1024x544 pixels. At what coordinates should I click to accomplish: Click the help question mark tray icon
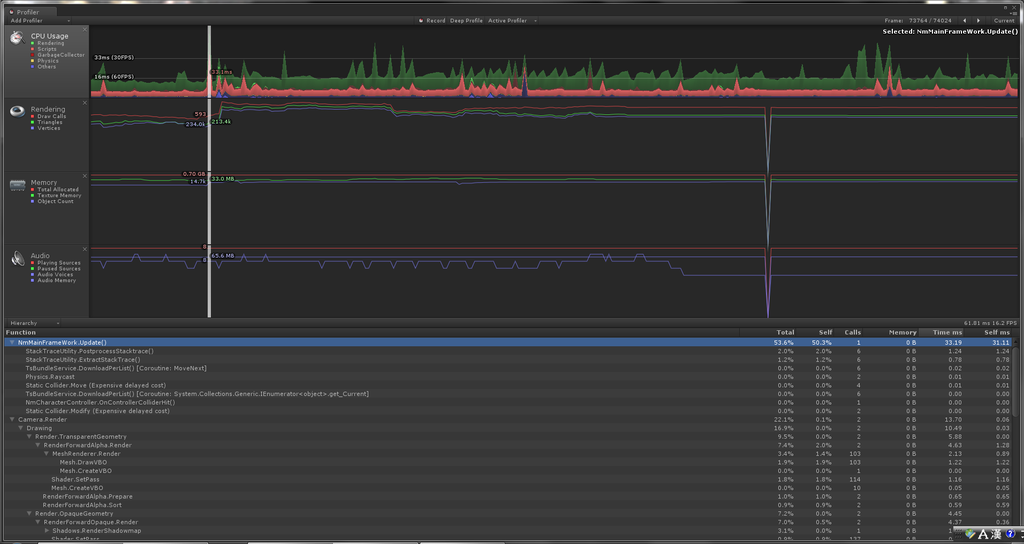click(1010, 534)
